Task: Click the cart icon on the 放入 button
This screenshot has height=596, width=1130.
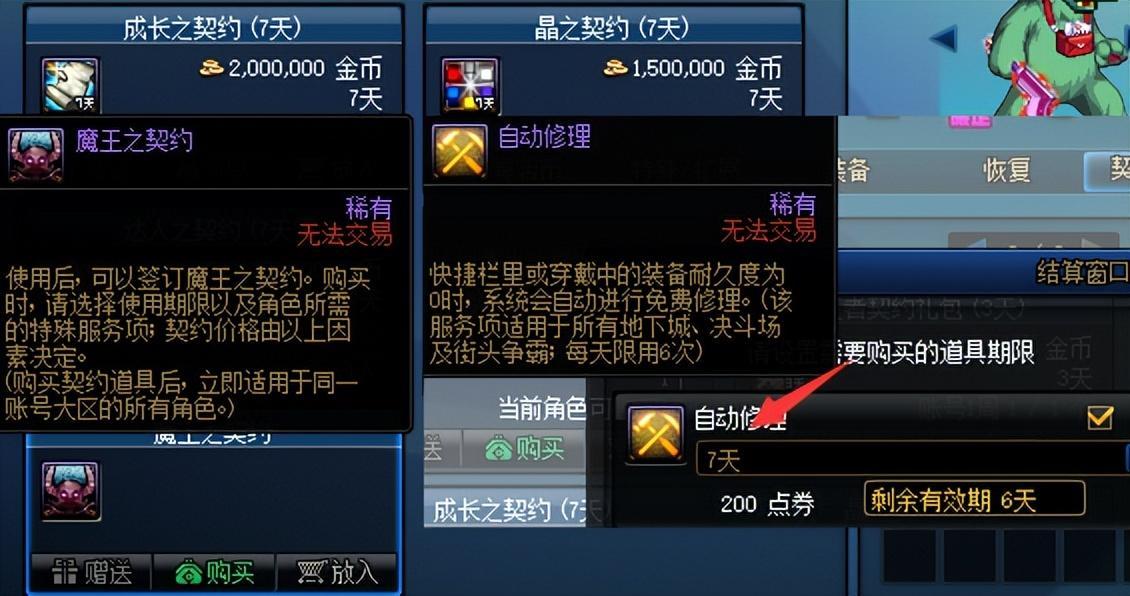Action: click(x=312, y=573)
